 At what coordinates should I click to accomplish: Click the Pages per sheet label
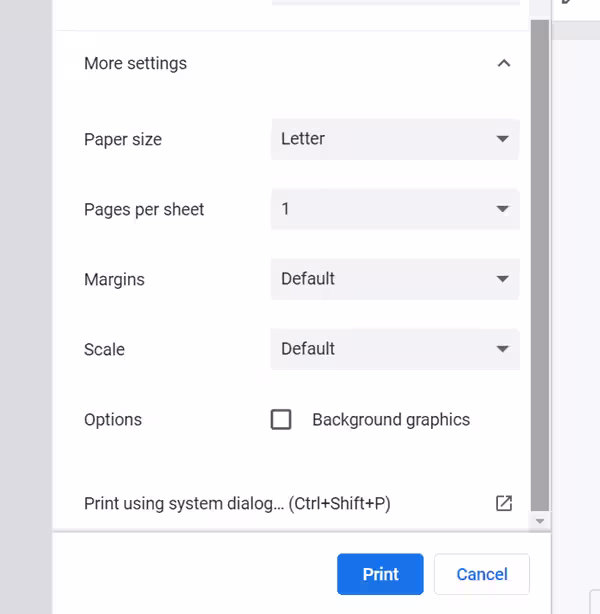point(144,209)
